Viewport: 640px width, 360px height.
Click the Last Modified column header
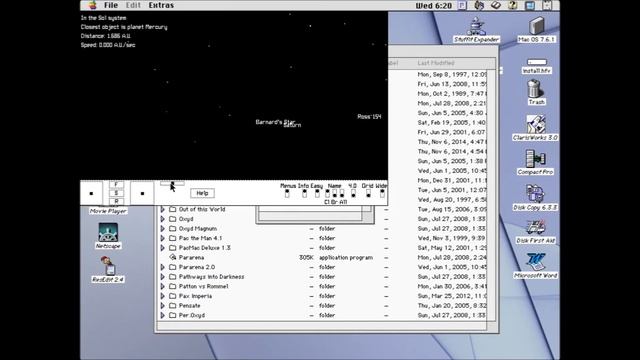point(436,63)
